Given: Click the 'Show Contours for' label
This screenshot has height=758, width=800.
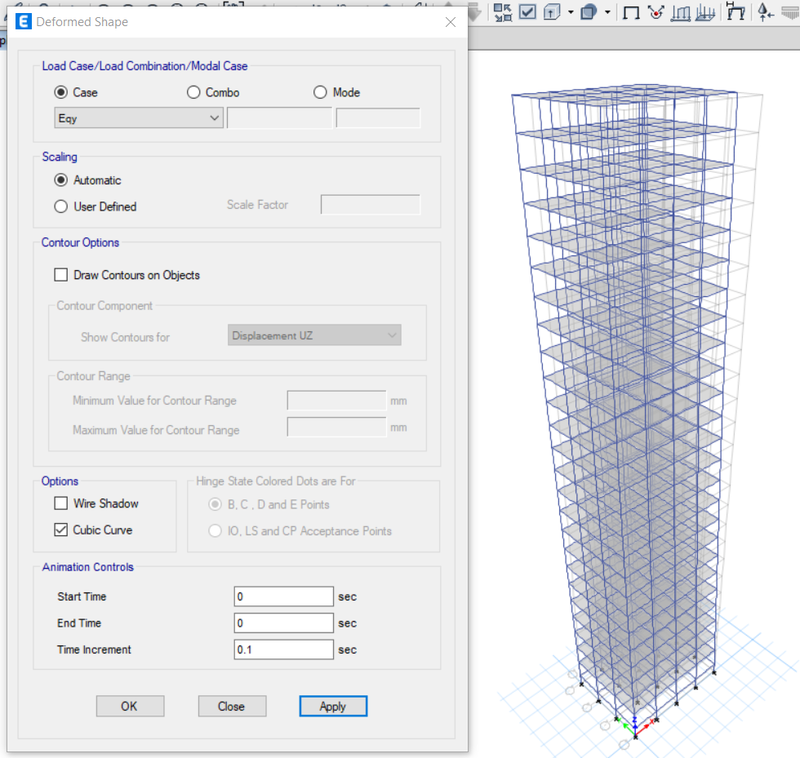Looking at the screenshot, I should 125,337.
